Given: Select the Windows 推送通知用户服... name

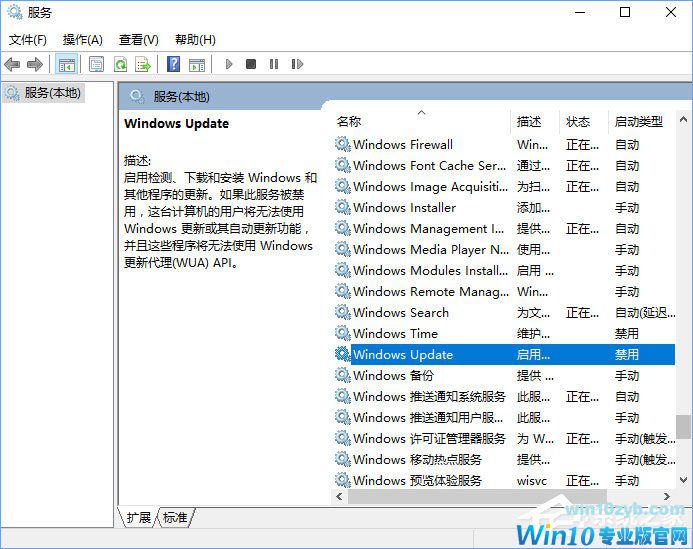Looking at the screenshot, I should click(x=428, y=417).
